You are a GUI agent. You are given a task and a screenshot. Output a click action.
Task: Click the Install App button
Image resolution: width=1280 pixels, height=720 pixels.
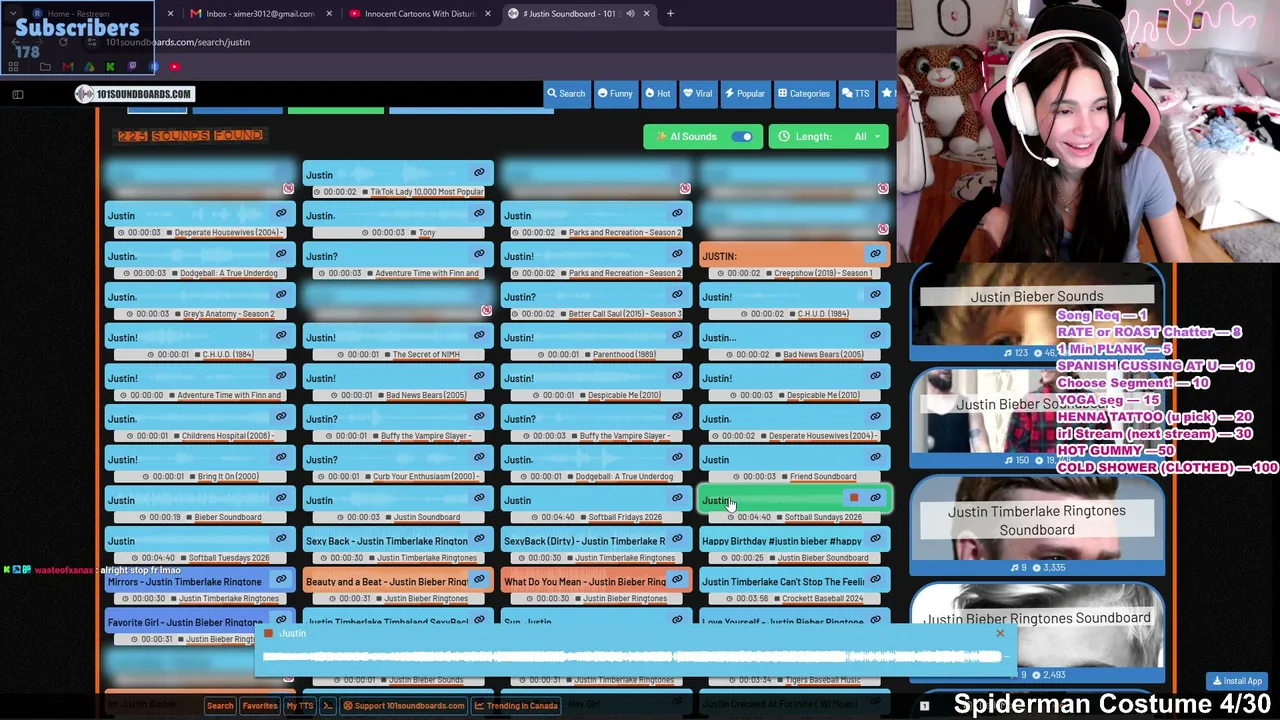pyautogui.click(x=1237, y=682)
